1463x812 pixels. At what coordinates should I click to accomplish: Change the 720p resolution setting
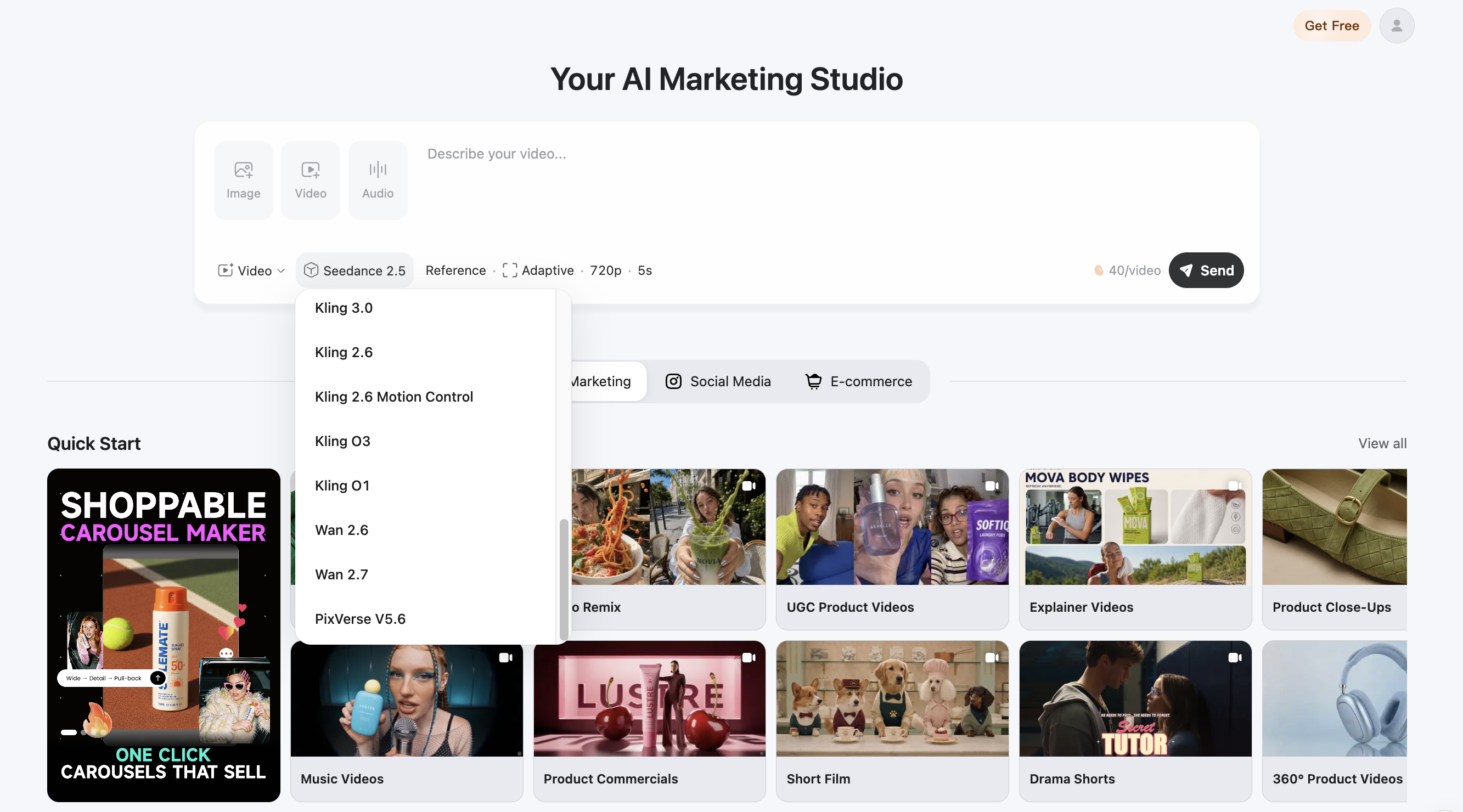click(x=605, y=270)
